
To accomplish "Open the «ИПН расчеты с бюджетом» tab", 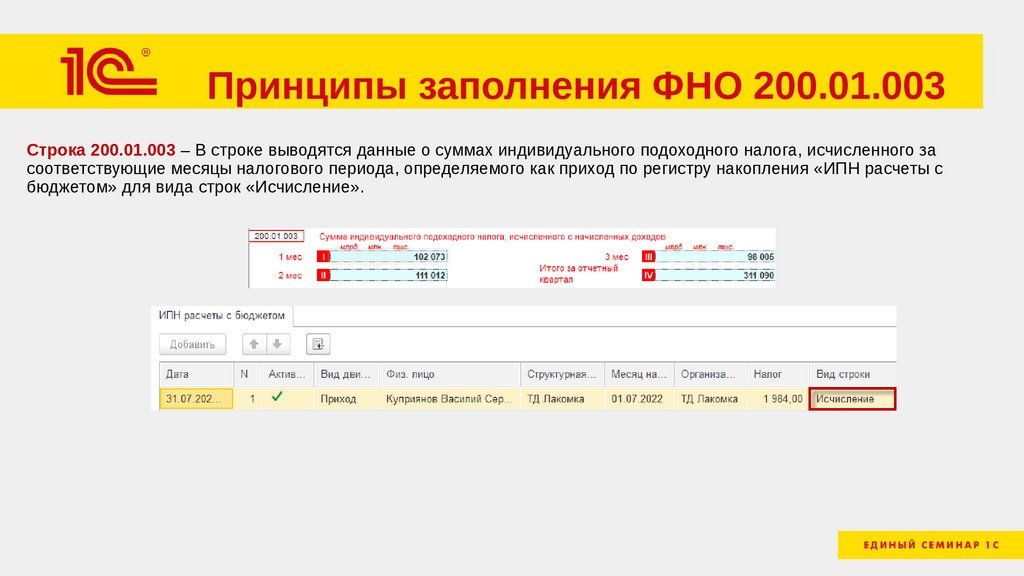I will click(x=221, y=315).
